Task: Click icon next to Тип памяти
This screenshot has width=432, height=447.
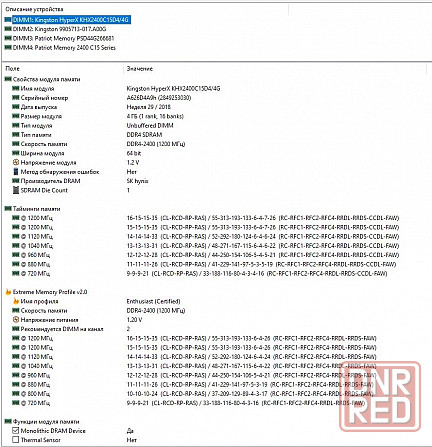Action: point(16,135)
